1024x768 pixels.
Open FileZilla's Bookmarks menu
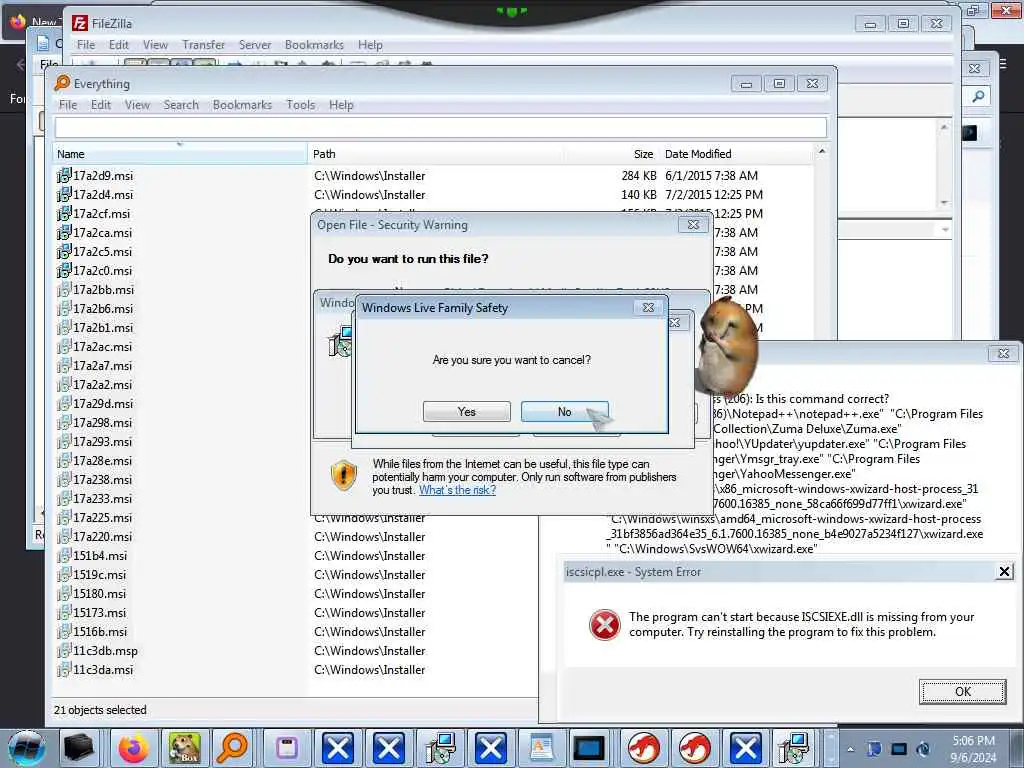click(x=314, y=44)
